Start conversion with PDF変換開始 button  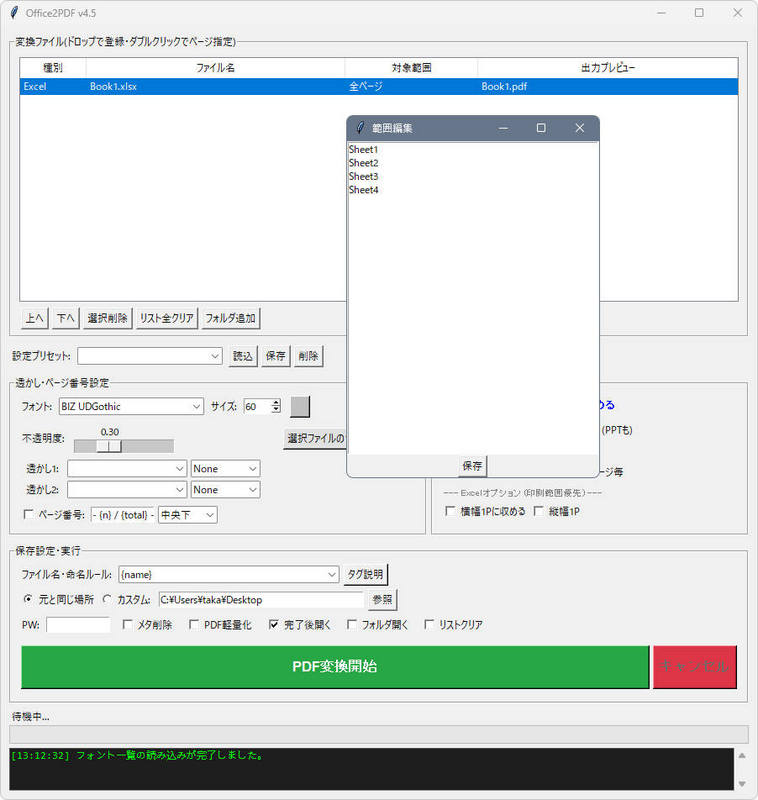tap(335, 667)
